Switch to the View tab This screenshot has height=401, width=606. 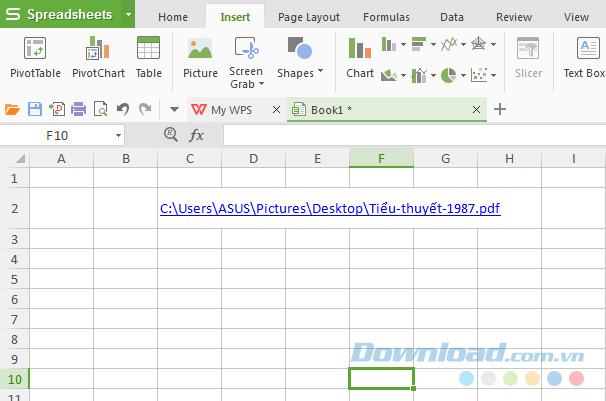(576, 17)
